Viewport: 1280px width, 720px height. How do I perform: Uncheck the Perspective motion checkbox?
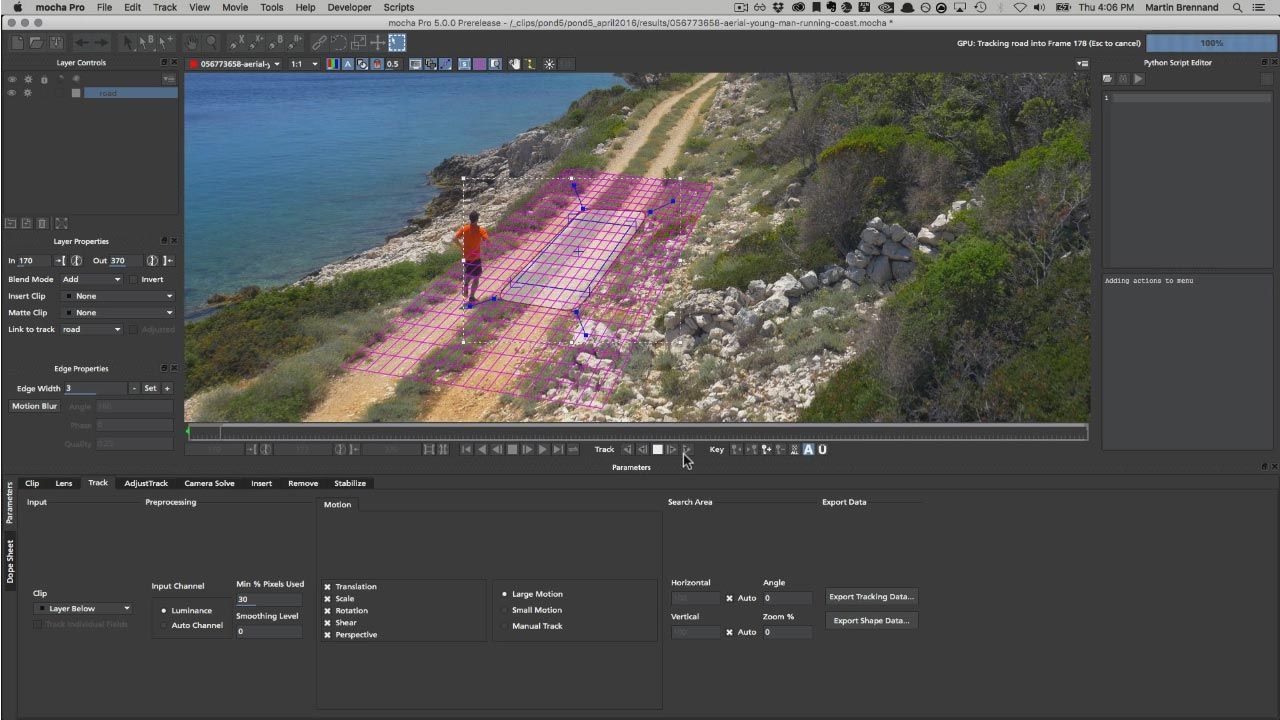[x=327, y=635]
